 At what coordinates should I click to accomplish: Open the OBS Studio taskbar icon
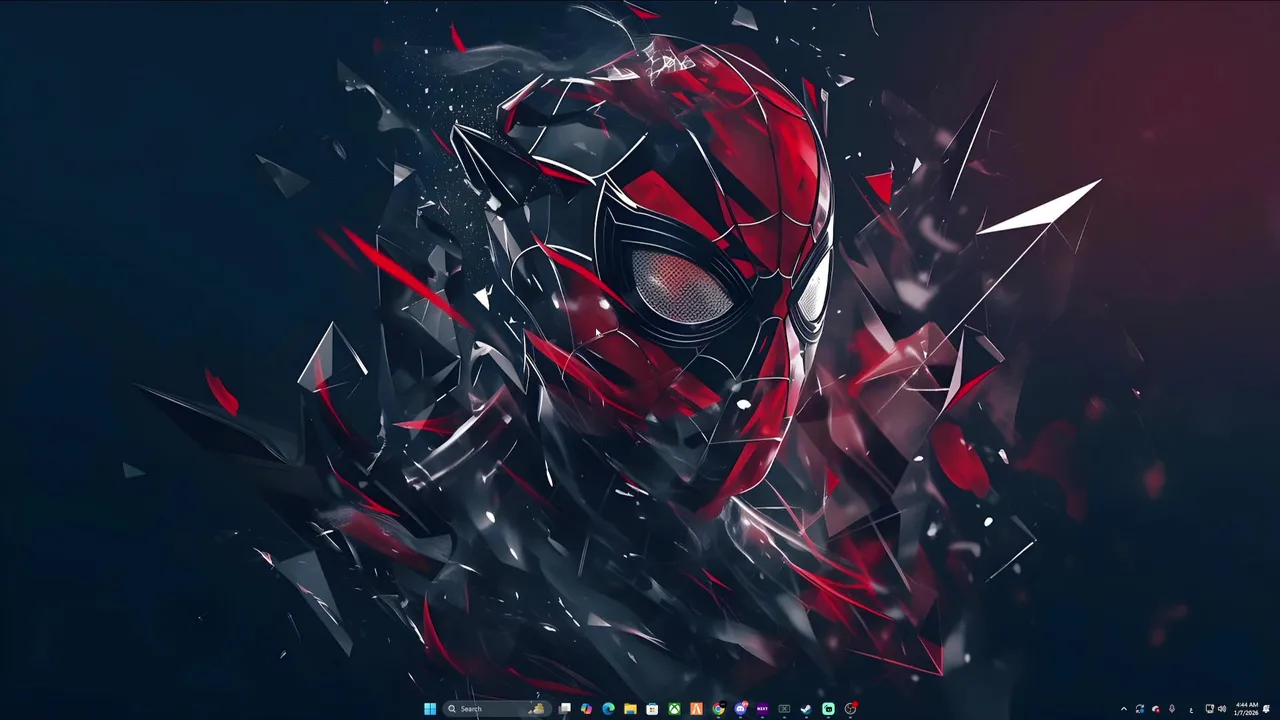pyautogui.click(x=850, y=709)
